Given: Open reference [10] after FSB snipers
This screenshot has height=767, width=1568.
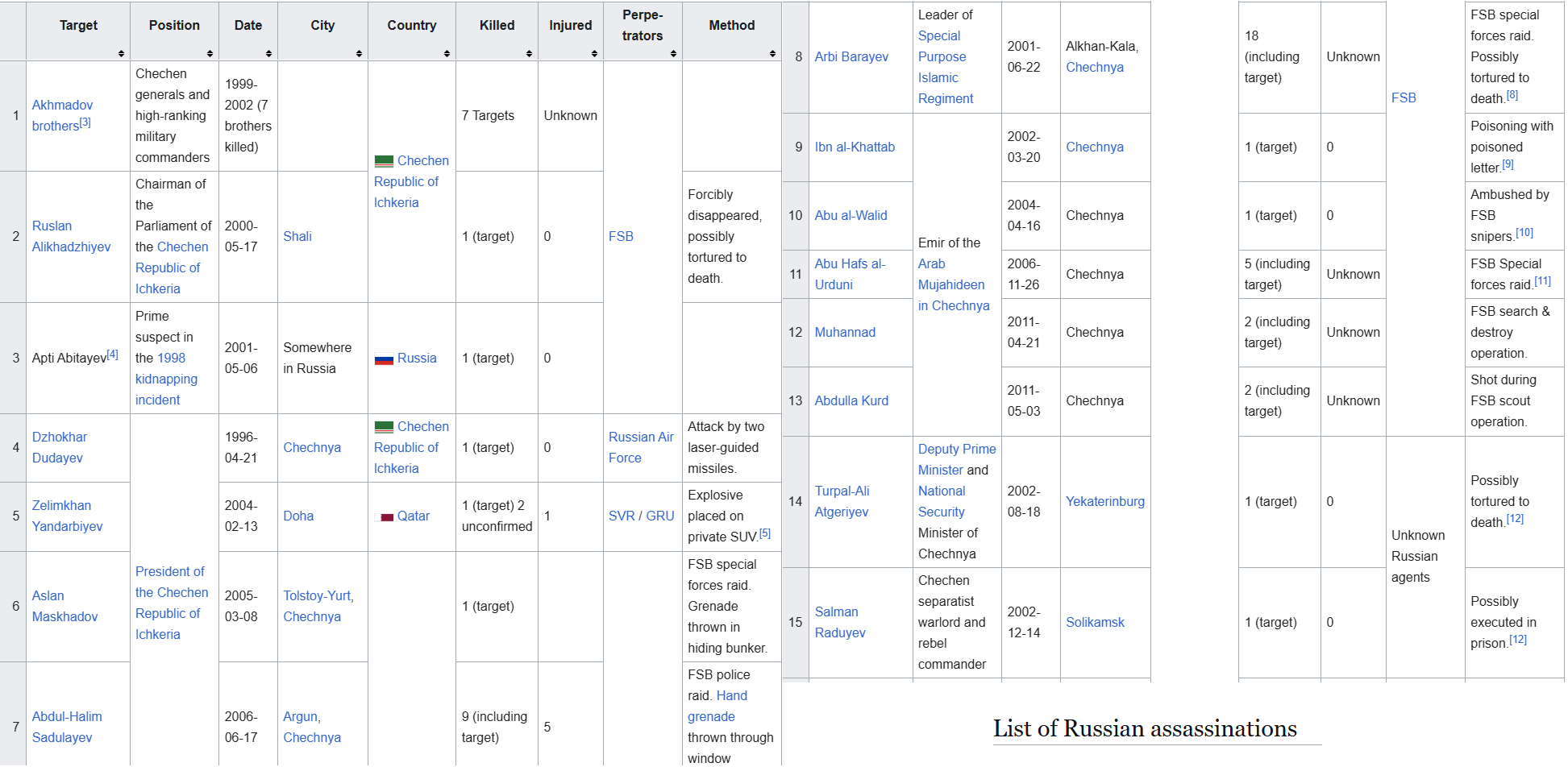Looking at the screenshot, I should coord(1524,233).
